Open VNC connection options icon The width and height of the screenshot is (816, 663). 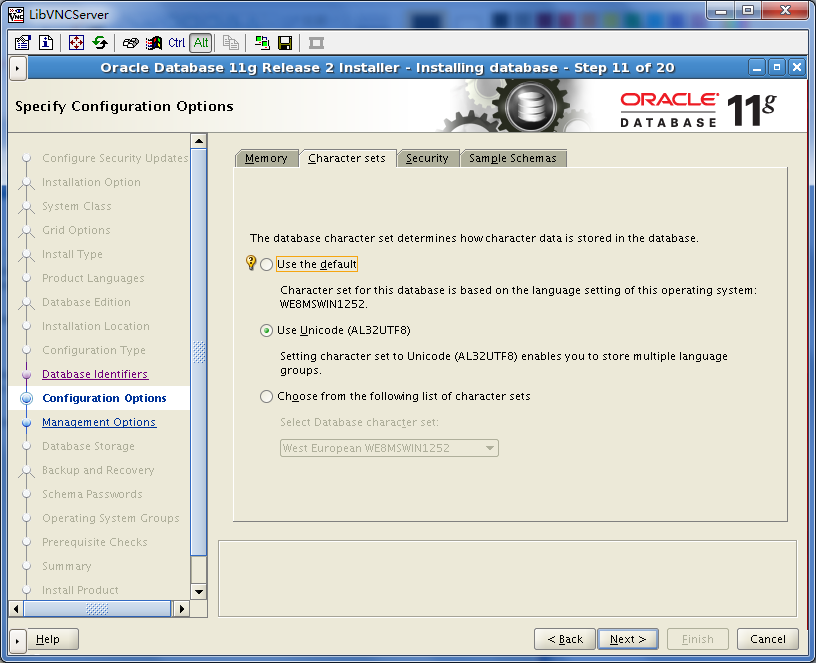pyautogui.click(x=22, y=43)
